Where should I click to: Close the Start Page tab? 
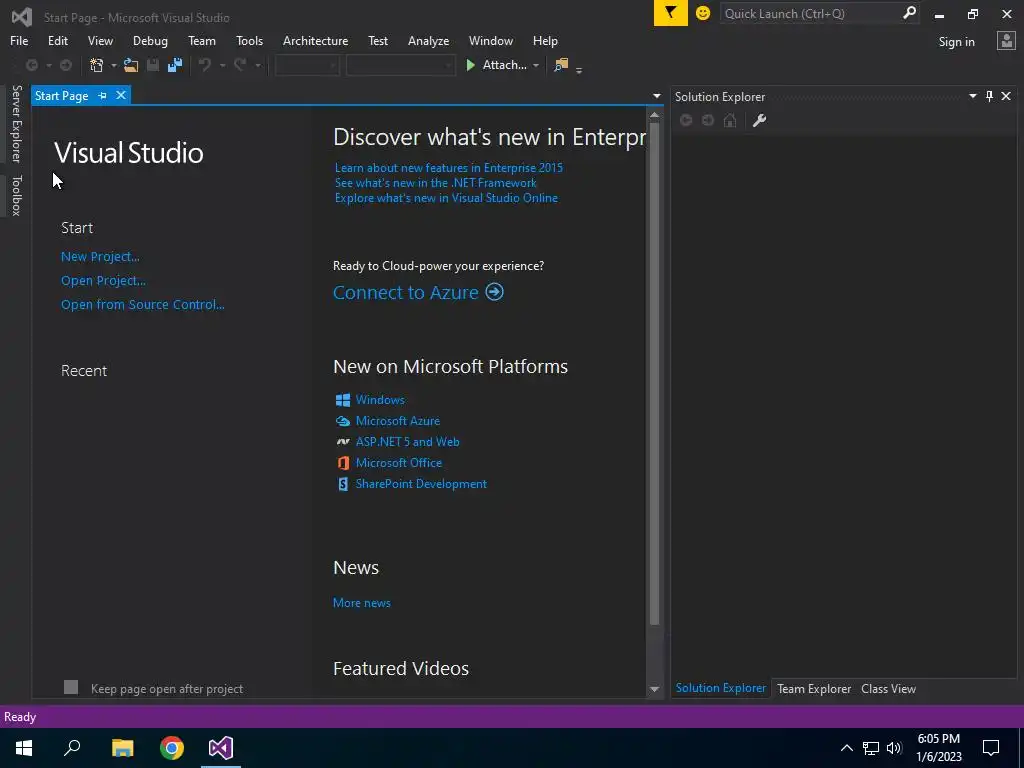121,95
